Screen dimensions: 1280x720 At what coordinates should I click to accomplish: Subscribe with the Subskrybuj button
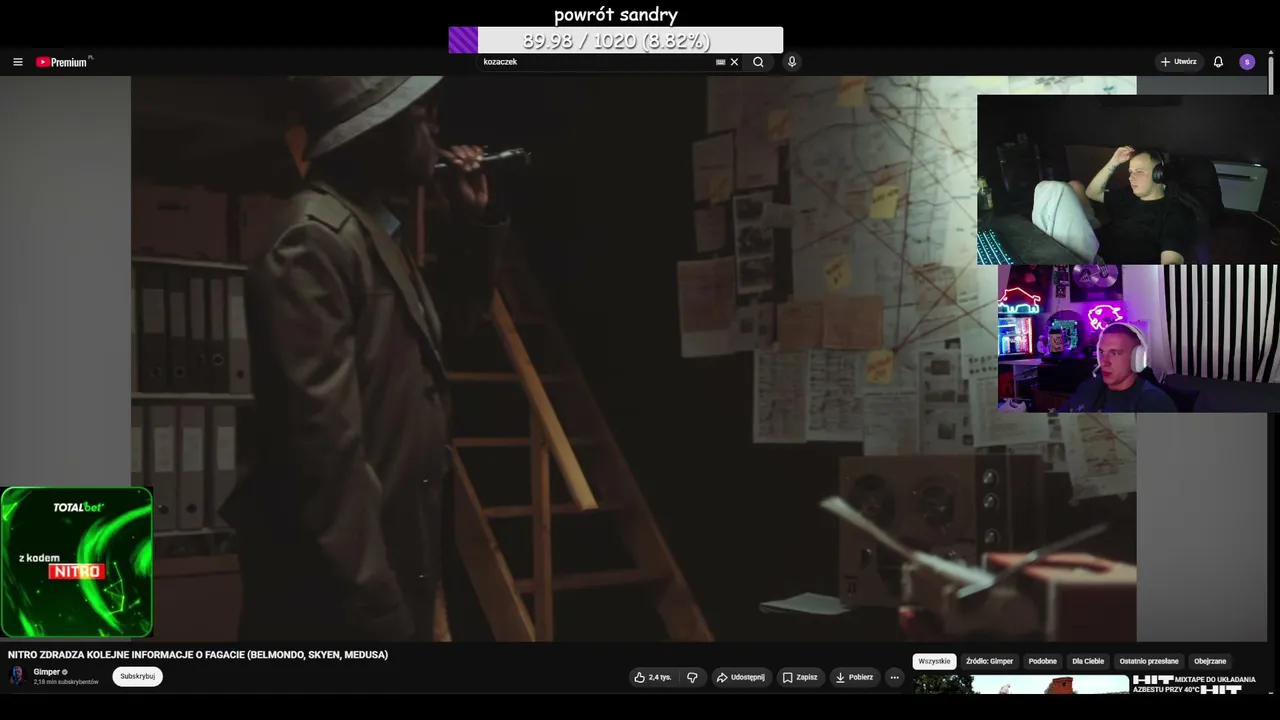137,676
